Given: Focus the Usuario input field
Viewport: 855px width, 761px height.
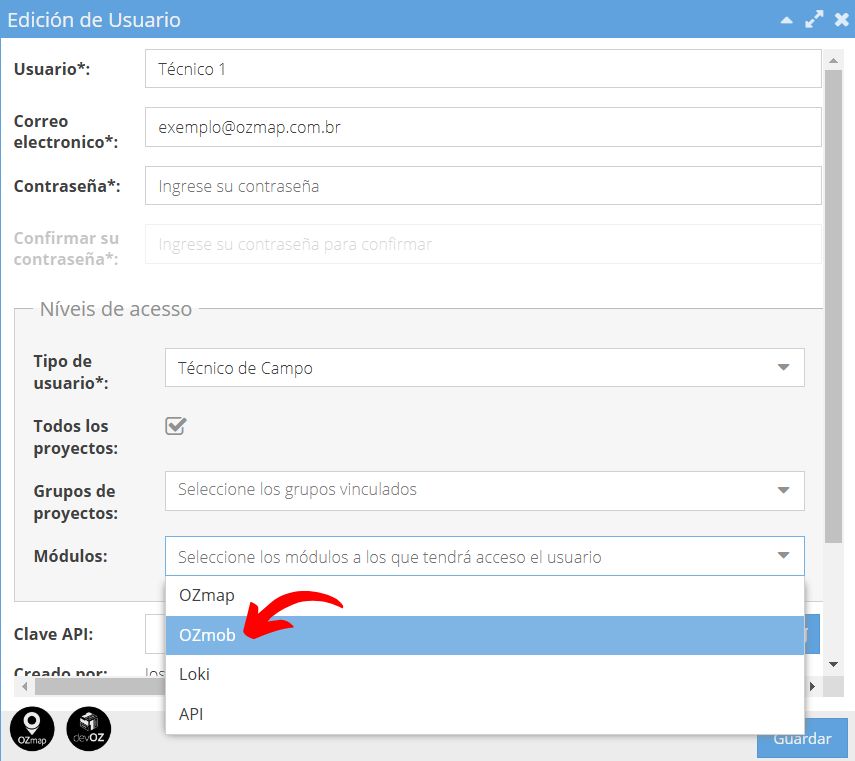Looking at the screenshot, I should pyautogui.click(x=483, y=69).
